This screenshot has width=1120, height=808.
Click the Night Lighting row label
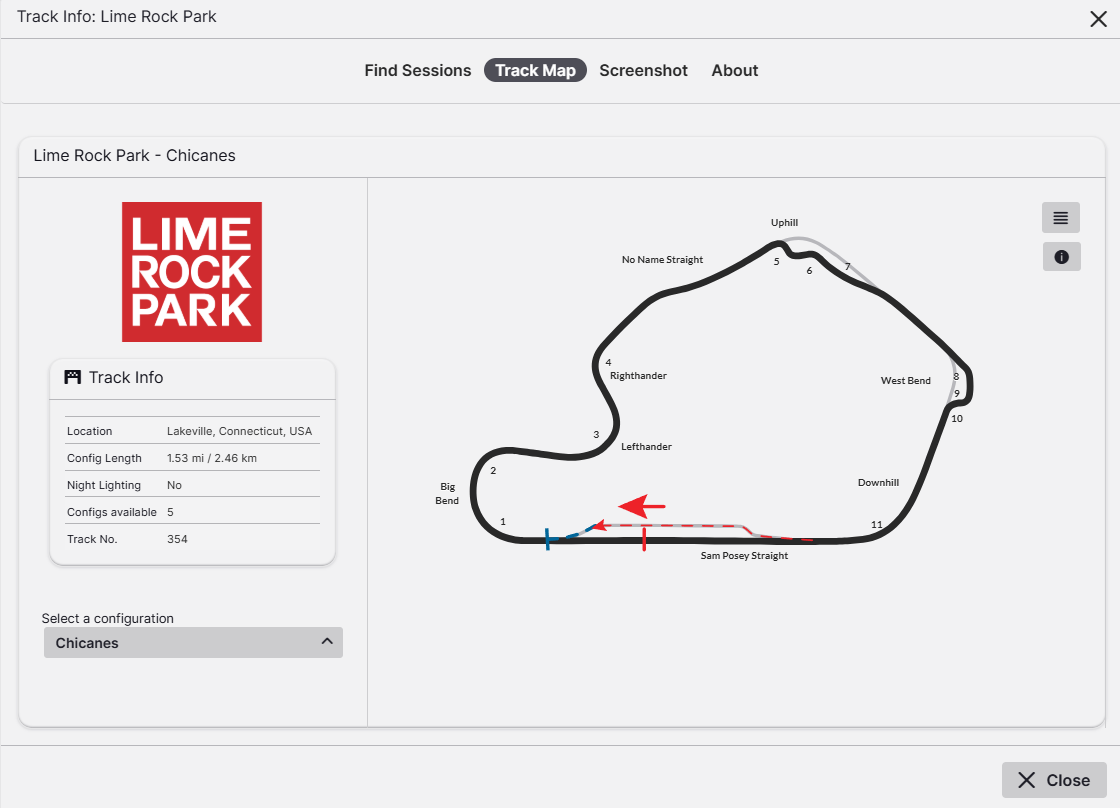tap(104, 485)
